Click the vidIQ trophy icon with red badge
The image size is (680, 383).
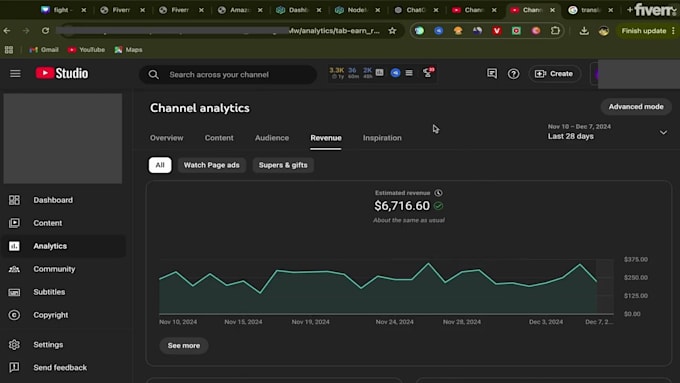coord(428,73)
